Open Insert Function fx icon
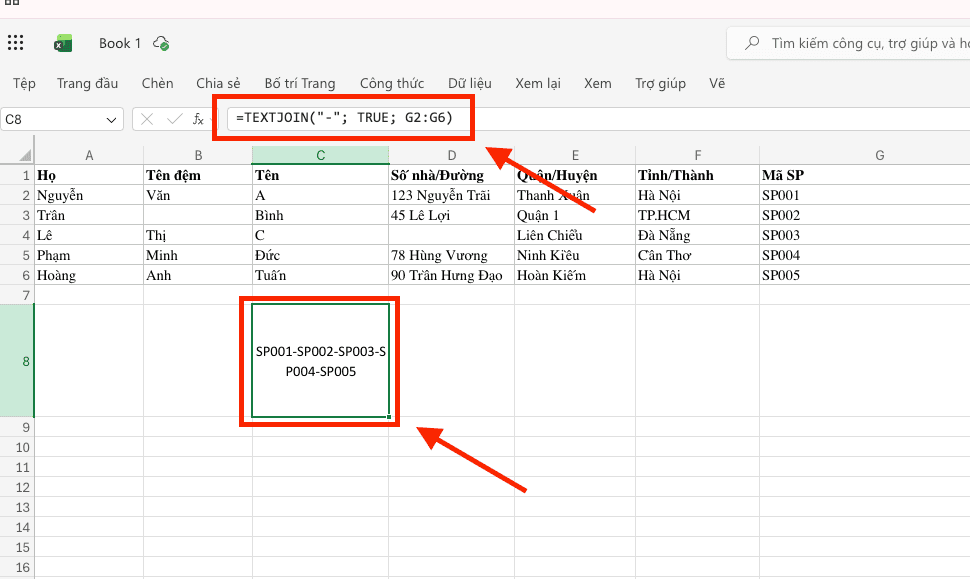Viewport: 970px width, 579px height. coord(198,119)
